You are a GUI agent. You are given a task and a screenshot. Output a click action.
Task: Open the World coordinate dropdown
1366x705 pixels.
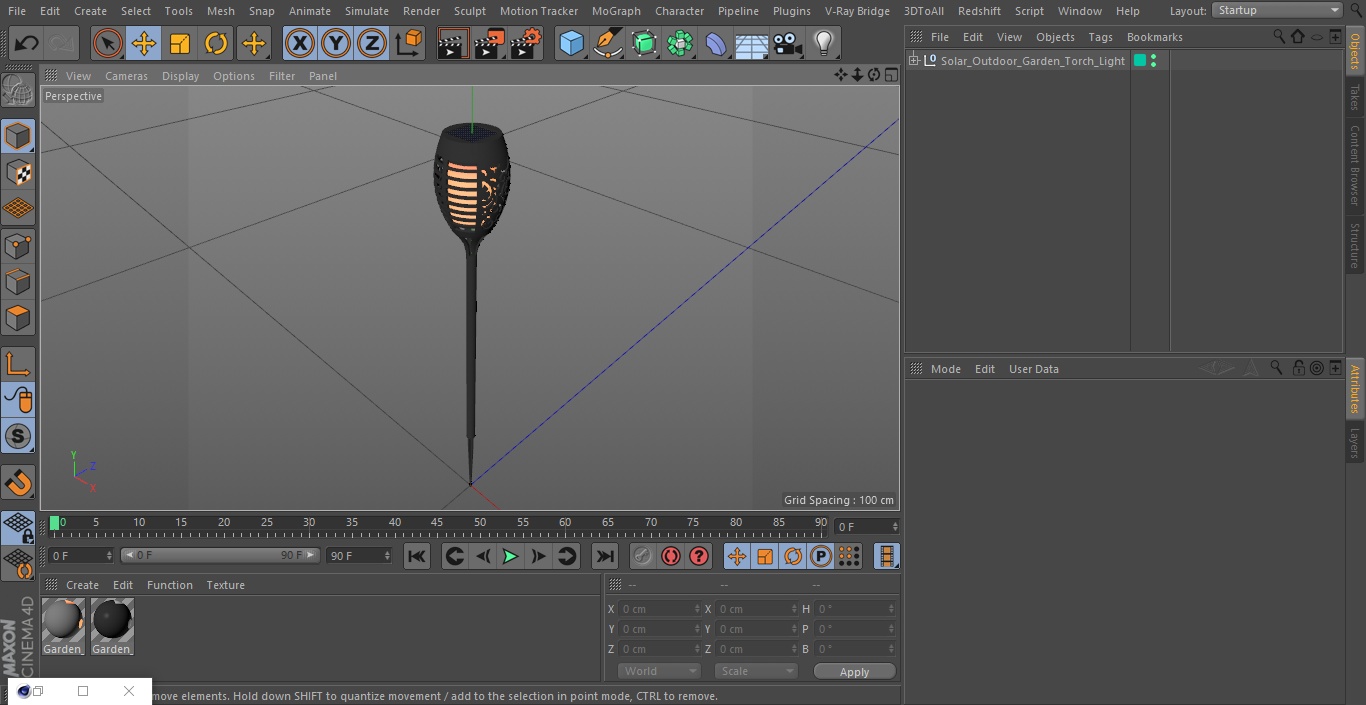click(659, 671)
